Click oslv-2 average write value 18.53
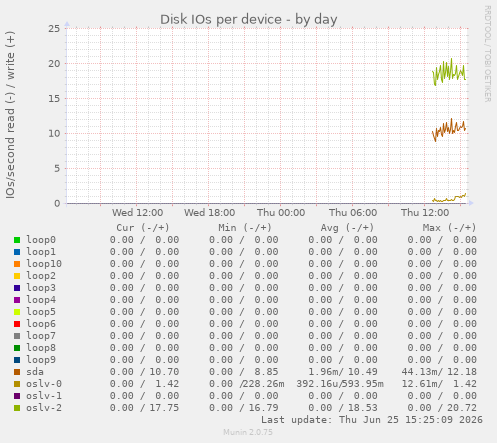Image resolution: width=497 pixels, height=443 pixels. click(x=363, y=408)
